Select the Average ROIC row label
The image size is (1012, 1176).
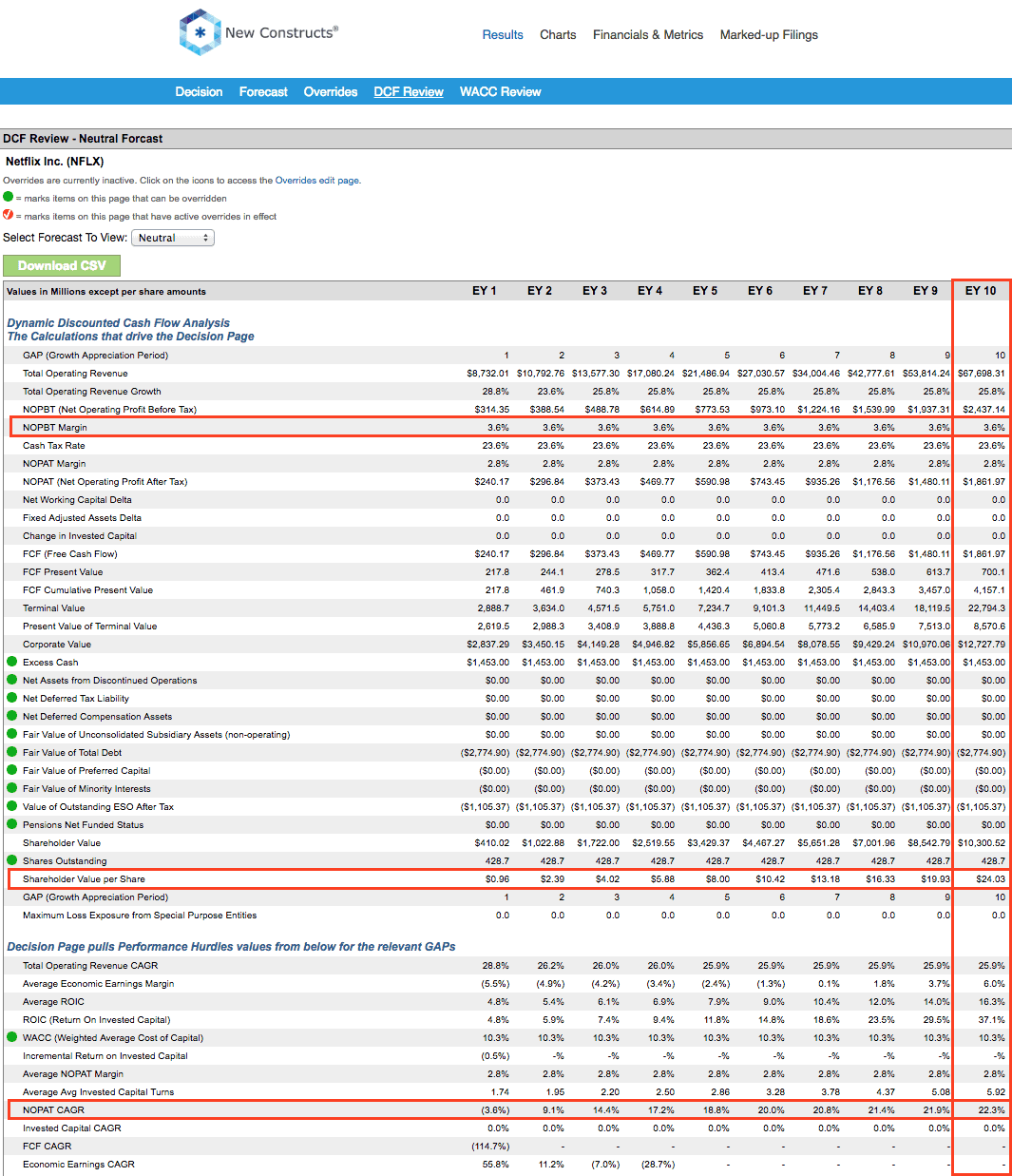[x=53, y=1002]
